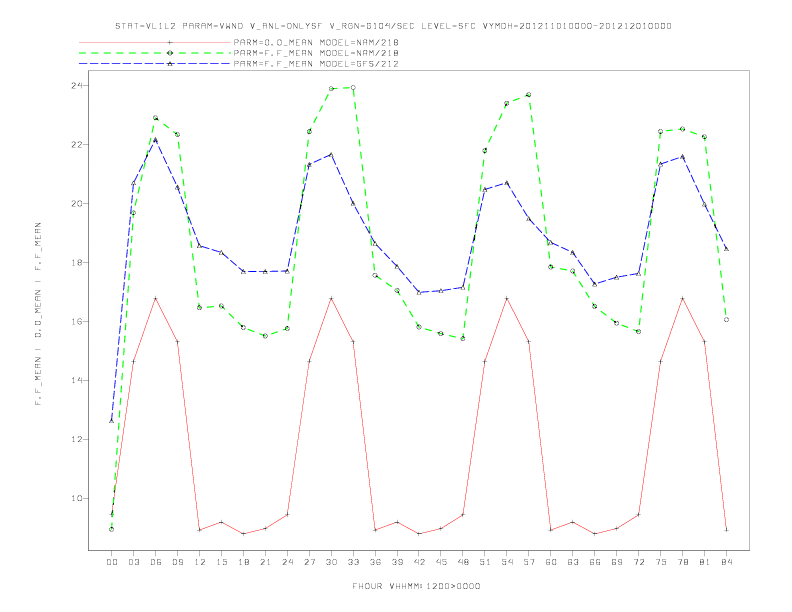Click blue triangle data point at hour 42
Screen dimensions: 792x612
(x=419, y=292)
